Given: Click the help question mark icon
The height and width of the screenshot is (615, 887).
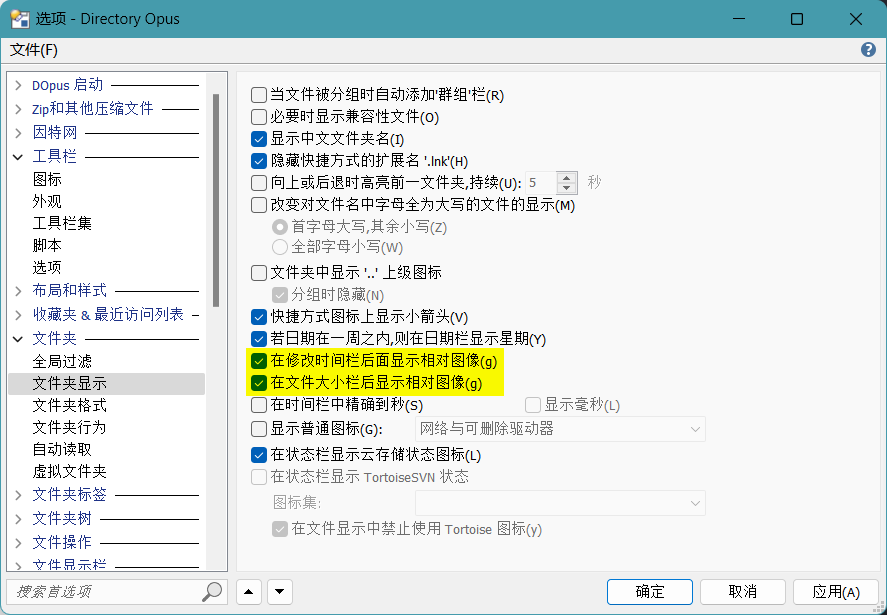Looking at the screenshot, I should click(x=868, y=50).
